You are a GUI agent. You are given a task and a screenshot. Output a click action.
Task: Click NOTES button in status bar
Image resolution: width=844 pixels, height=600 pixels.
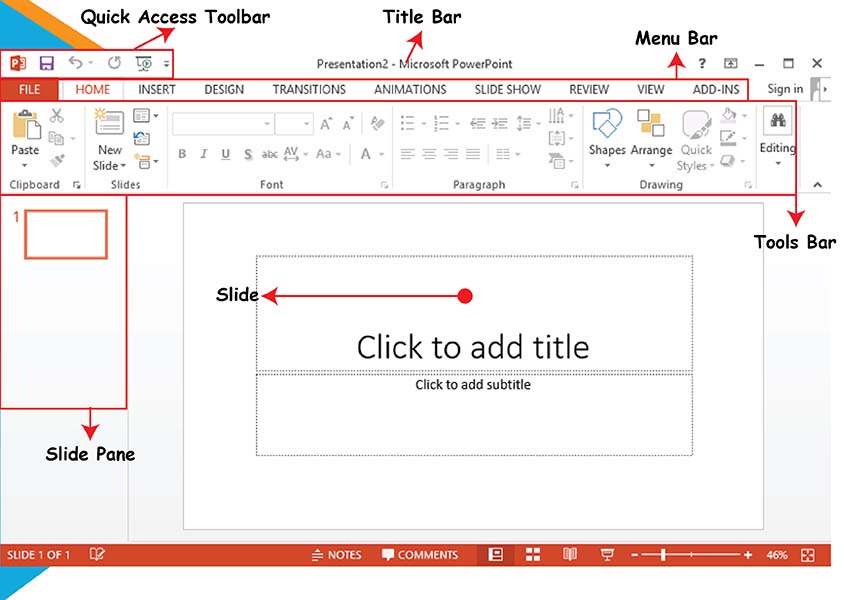coord(336,555)
